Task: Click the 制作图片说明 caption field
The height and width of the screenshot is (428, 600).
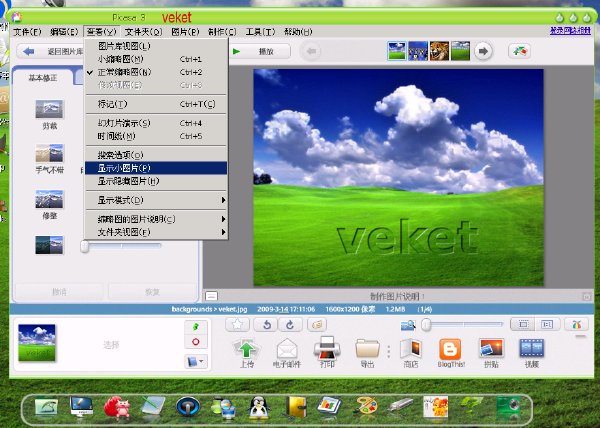Action: coord(398,296)
